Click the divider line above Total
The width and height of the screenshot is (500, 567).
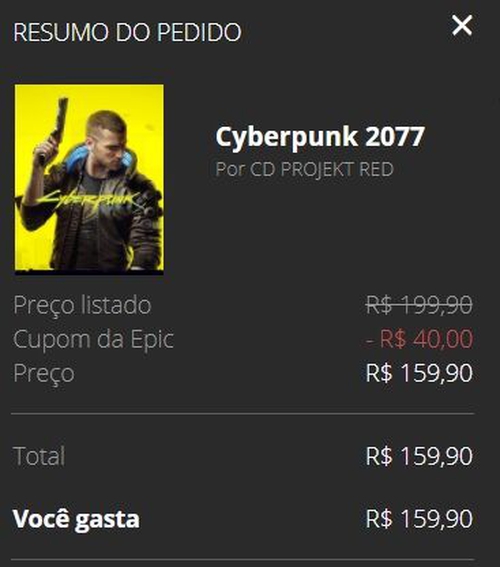[x=242, y=413]
